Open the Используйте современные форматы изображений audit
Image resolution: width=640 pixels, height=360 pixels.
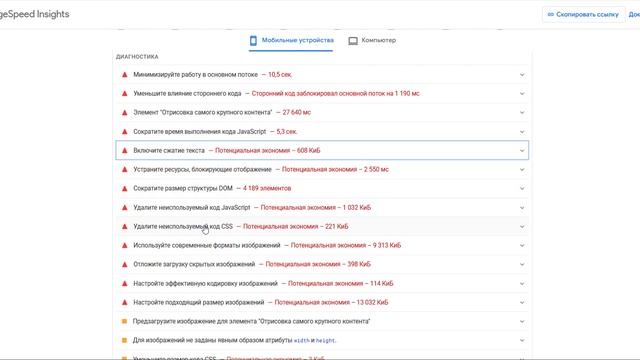pos(322,245)
